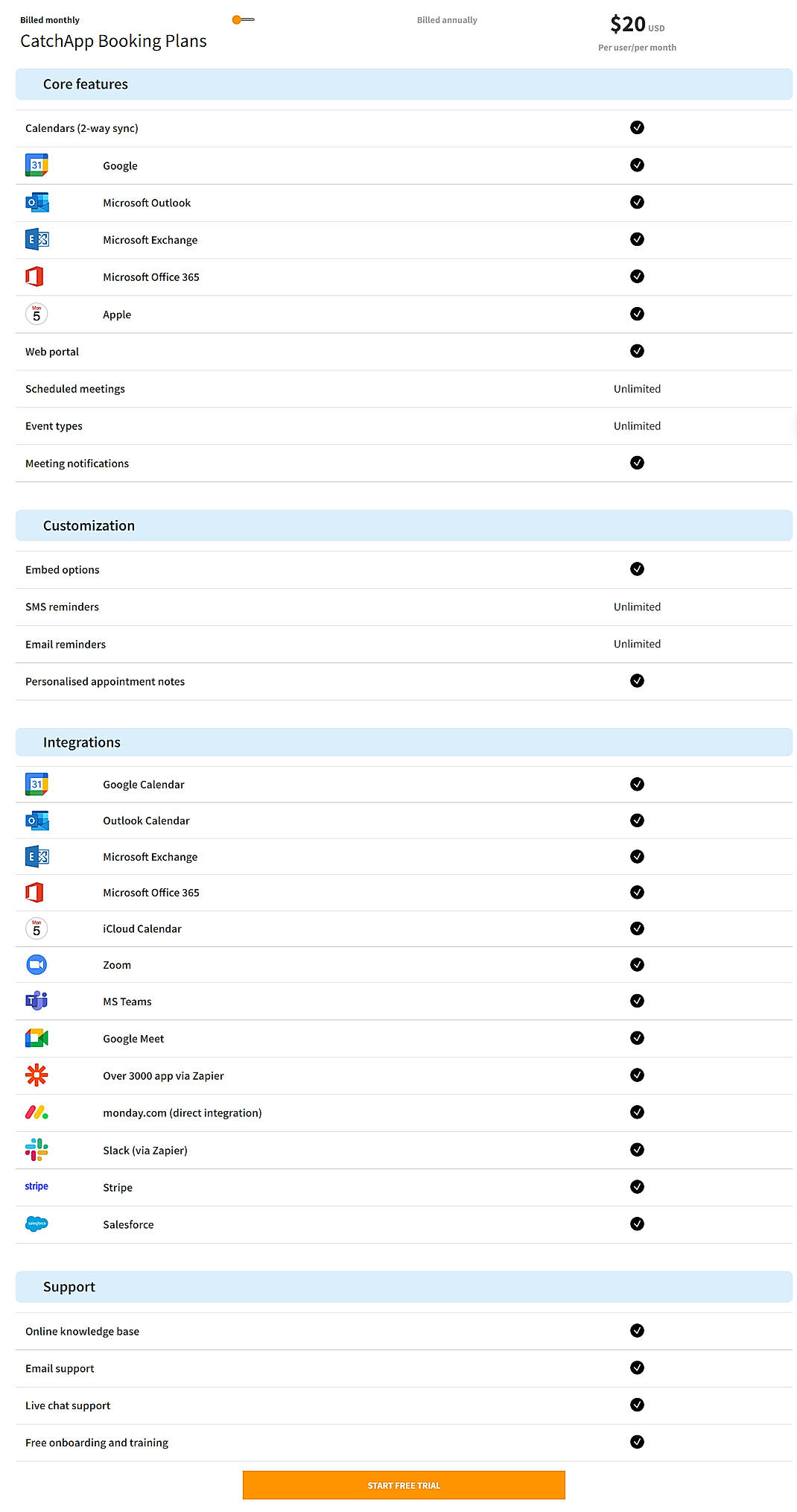Click the monday.com integration icon
The width and height of the screenshot is (797, 1512).
36,1113
